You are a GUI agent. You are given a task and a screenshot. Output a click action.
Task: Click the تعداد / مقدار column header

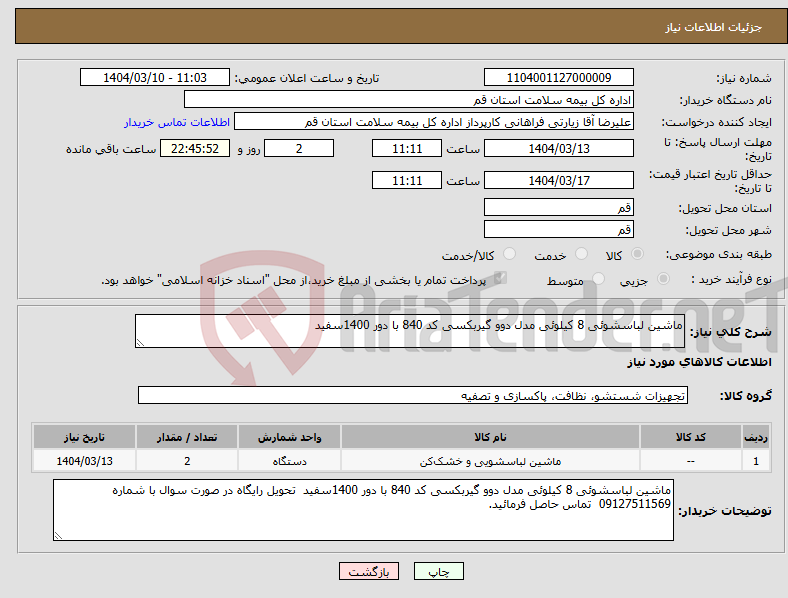click(x=187, y=437)
